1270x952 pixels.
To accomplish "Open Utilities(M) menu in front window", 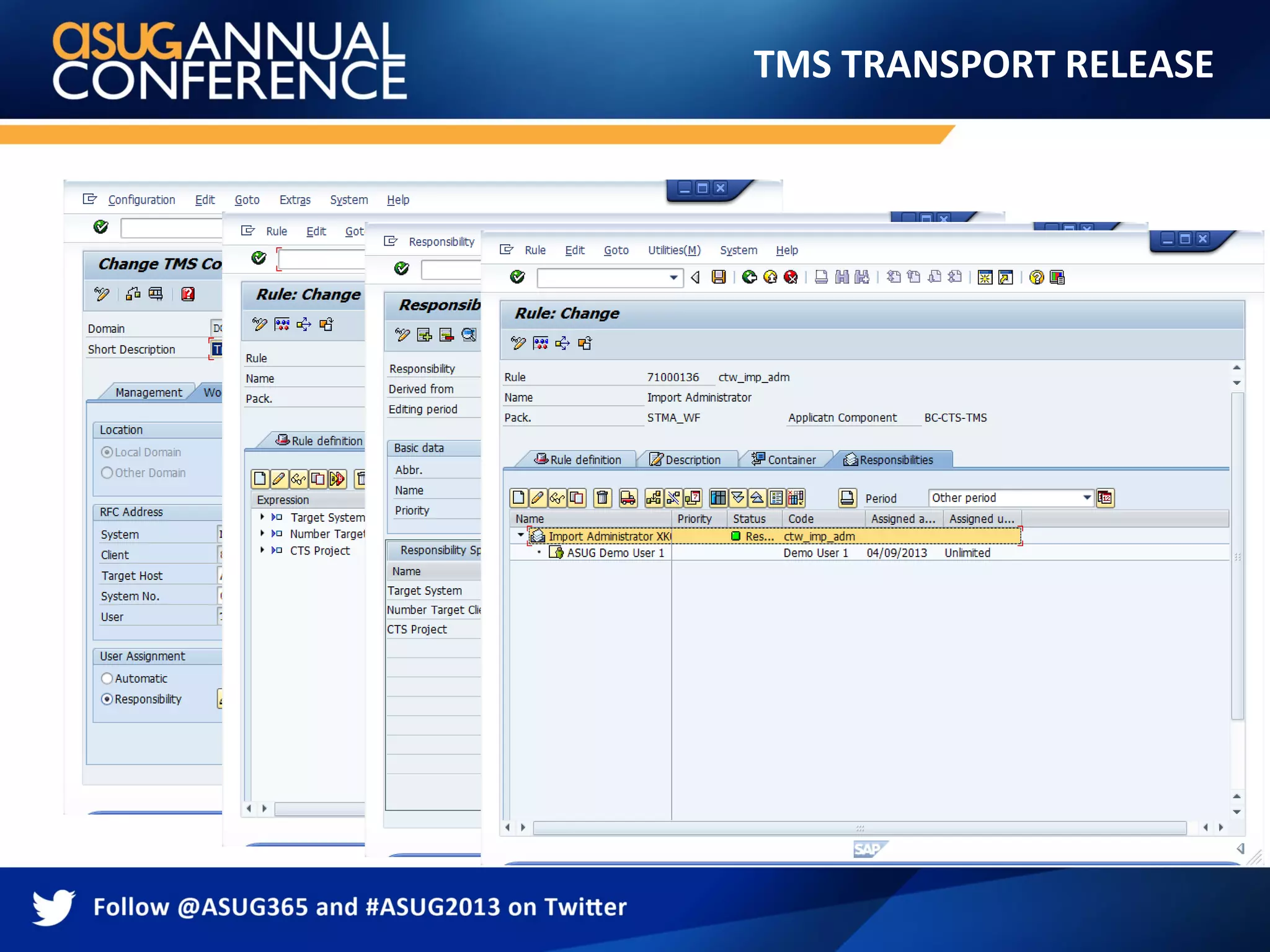I will tap(674, 250).
